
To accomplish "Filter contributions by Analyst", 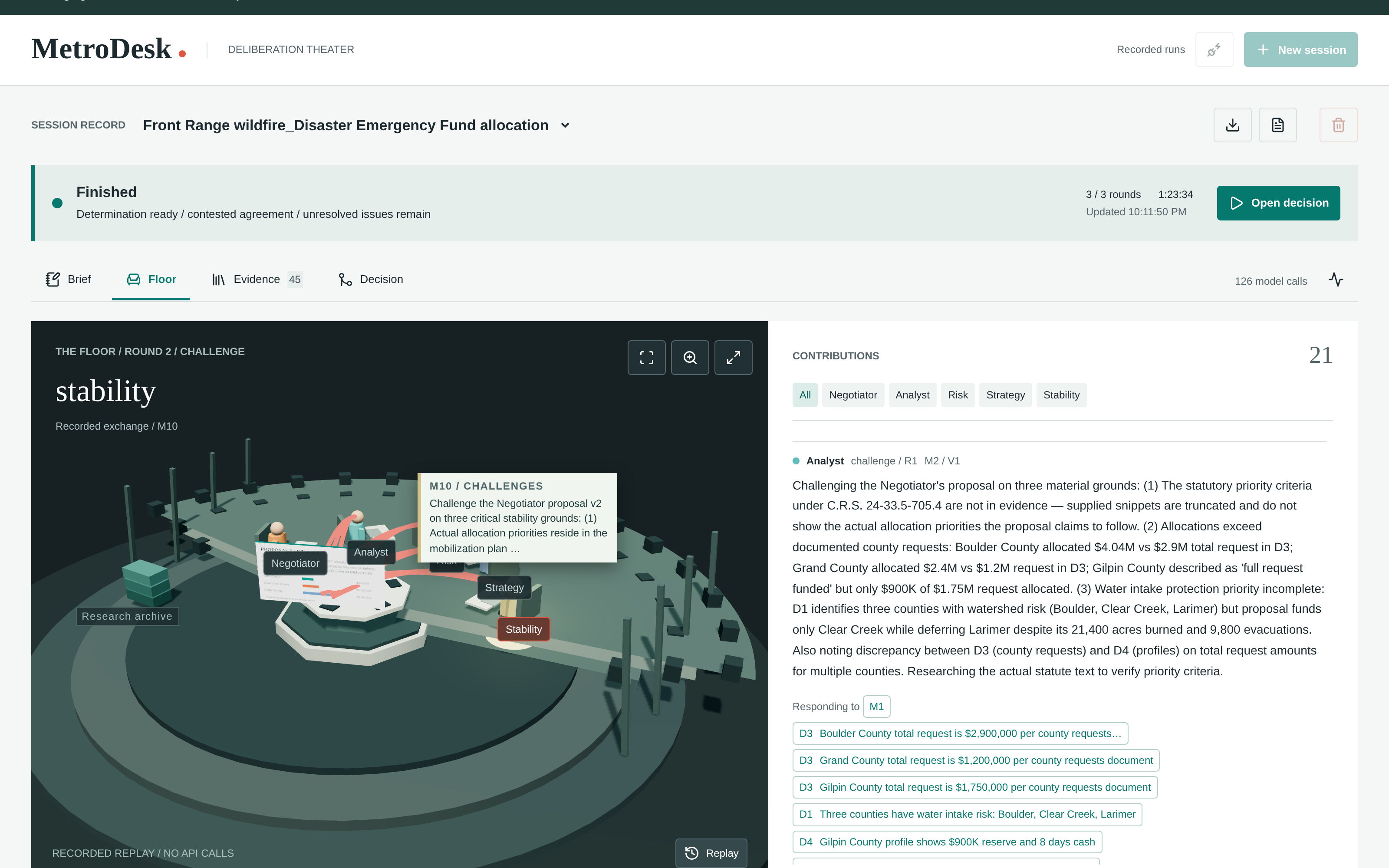I will pos(912,395).
